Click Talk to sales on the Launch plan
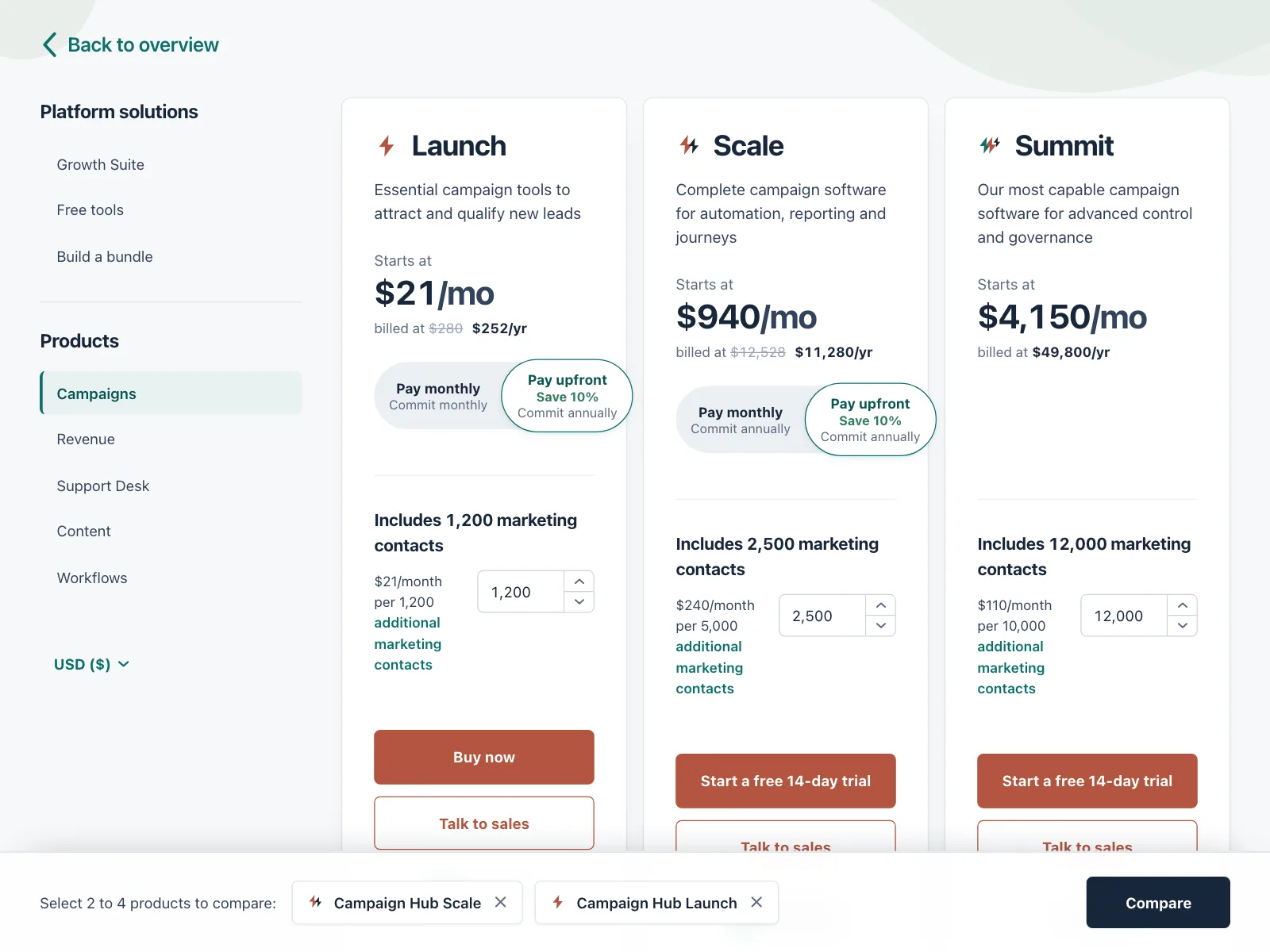This screenshot has height=952, width=1270. click(x=484, y=823)
